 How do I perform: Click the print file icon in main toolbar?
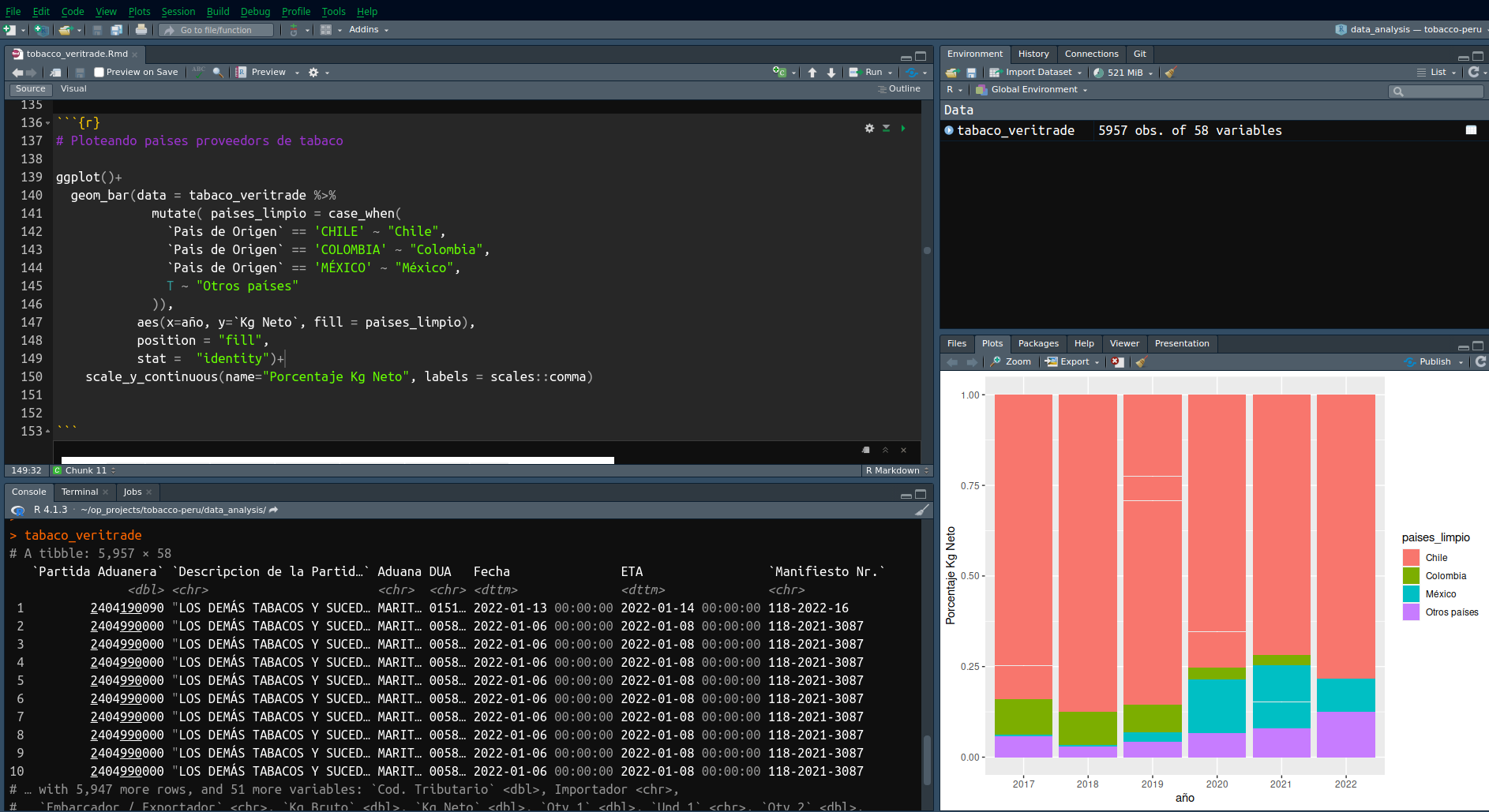point(141,30)
